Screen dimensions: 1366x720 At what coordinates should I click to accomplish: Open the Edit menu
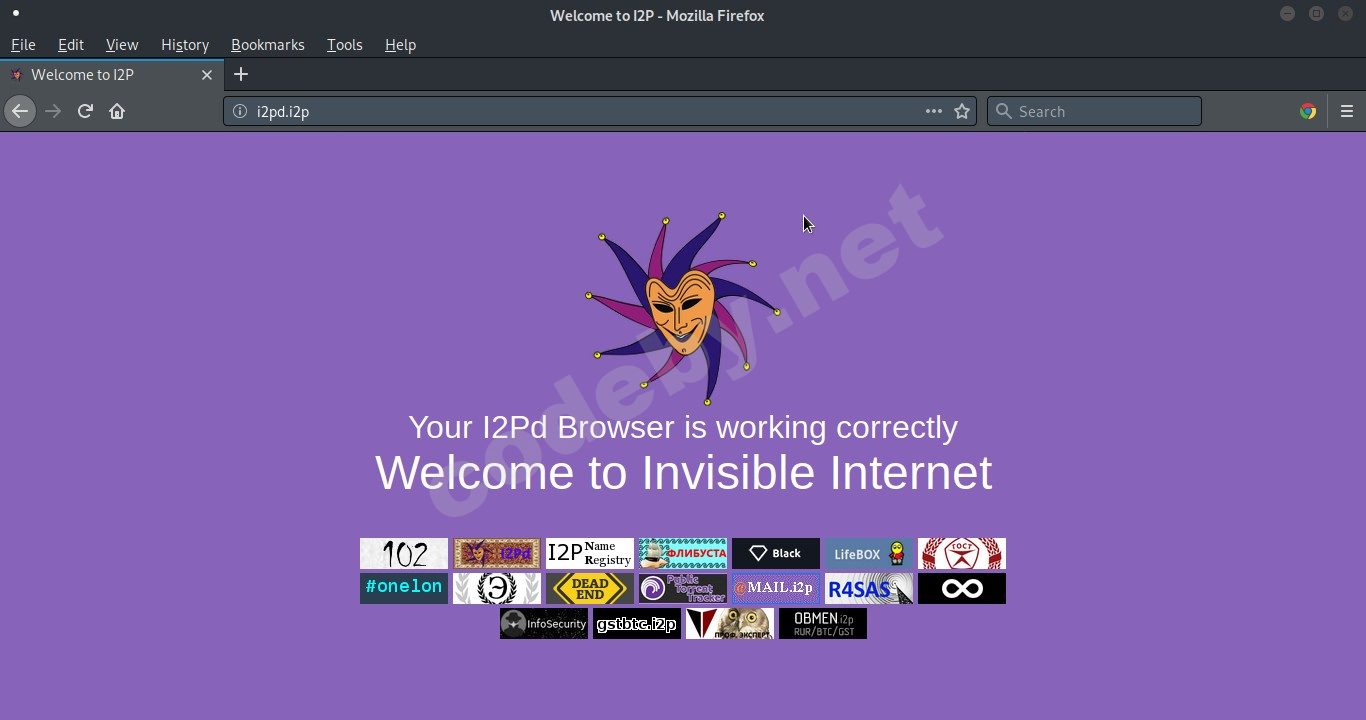pyautogui.click(x=71, y=45)
